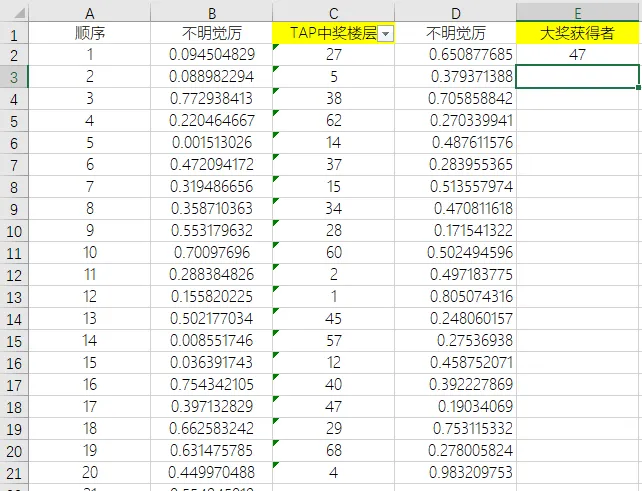Select cell with 0.772938413

click(212, 98)
